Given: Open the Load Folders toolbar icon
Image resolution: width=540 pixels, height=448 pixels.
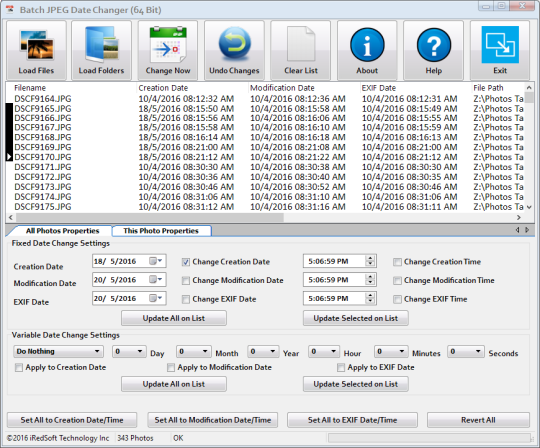Looking at the screenshot, I should (102, 45).
